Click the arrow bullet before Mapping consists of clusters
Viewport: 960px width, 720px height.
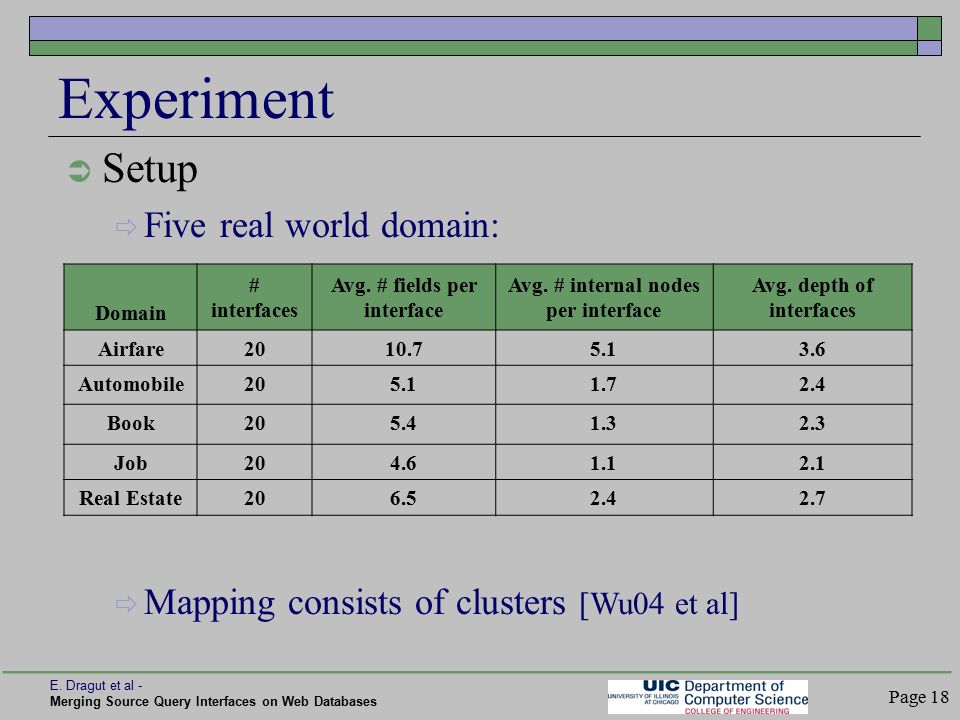tap(126, 604)
